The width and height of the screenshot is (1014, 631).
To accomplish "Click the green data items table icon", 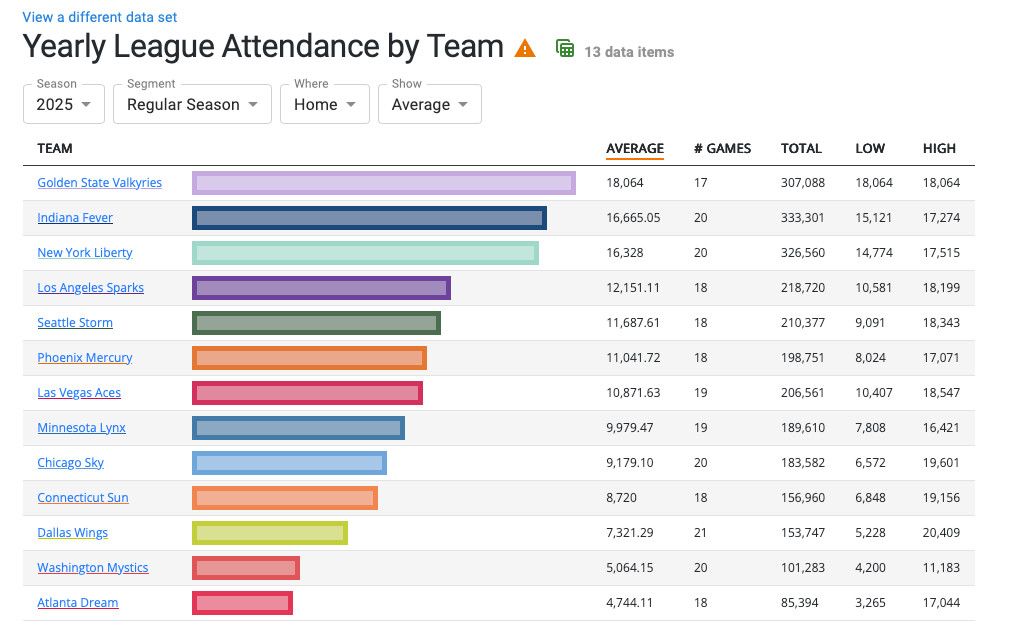I will click(x=565, y=49).
